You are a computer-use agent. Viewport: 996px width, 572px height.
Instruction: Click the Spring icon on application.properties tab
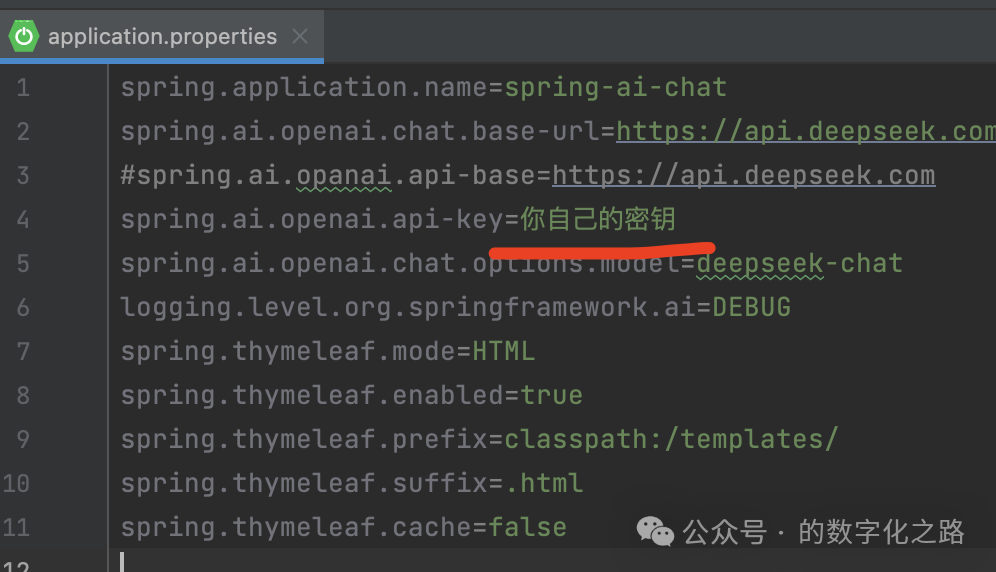point(24,36)
